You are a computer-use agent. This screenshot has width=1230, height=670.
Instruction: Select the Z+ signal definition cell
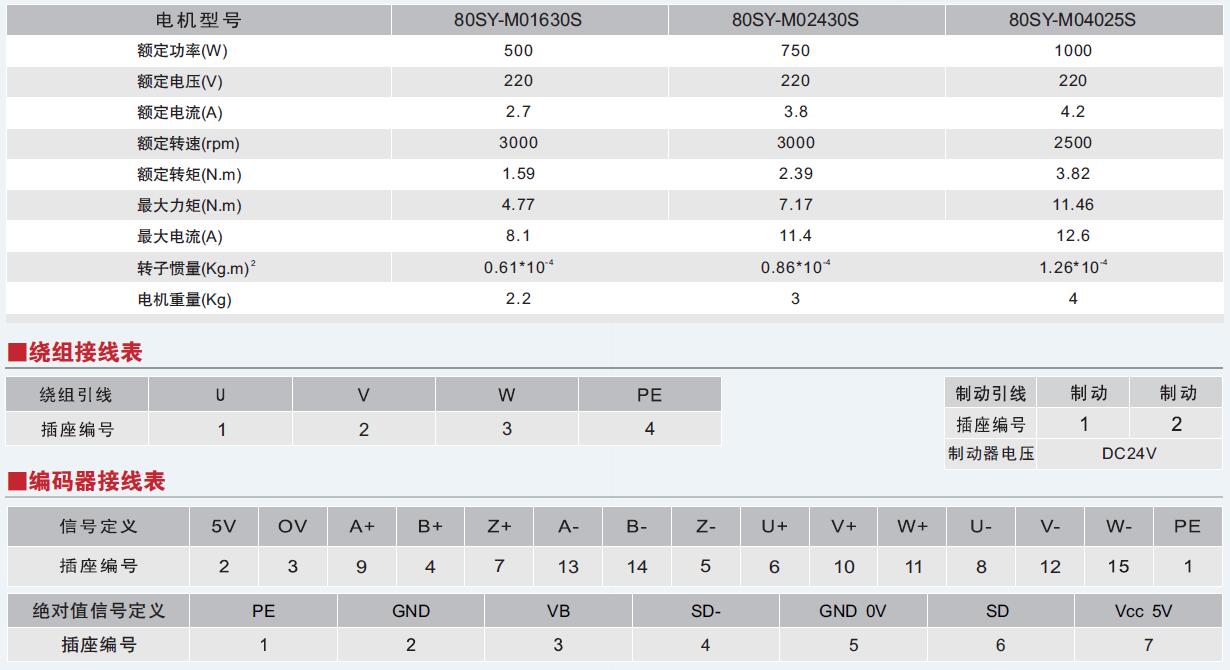pos(500,526)
